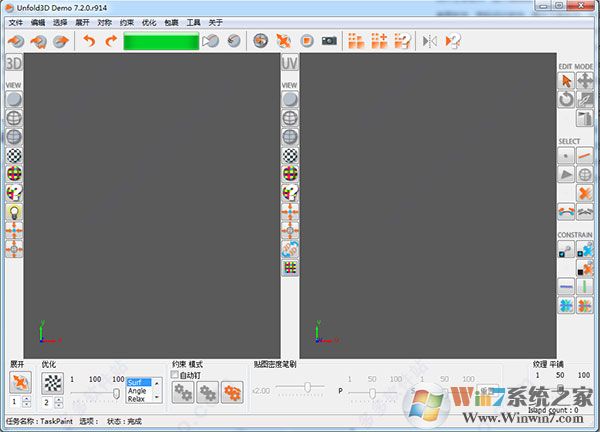Select the arrow pointer tool in Edit Mode
This screenshot has width=600, height=432.
pyautogui.click(x=566, y=80)
